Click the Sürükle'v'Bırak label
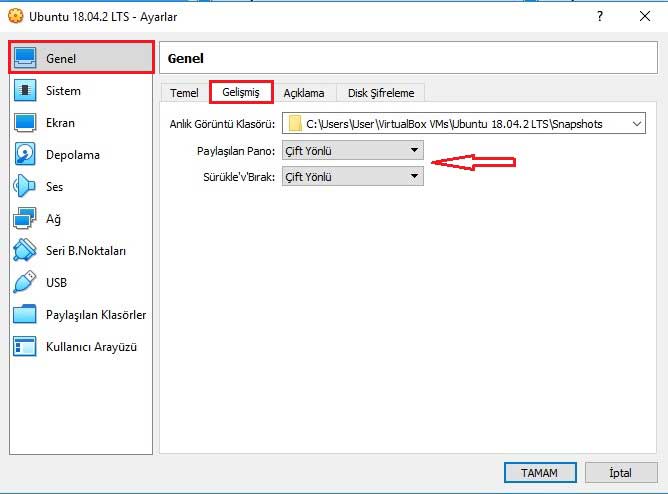The image size is (668, 494). pyautogui.click(x=239, y=177)
